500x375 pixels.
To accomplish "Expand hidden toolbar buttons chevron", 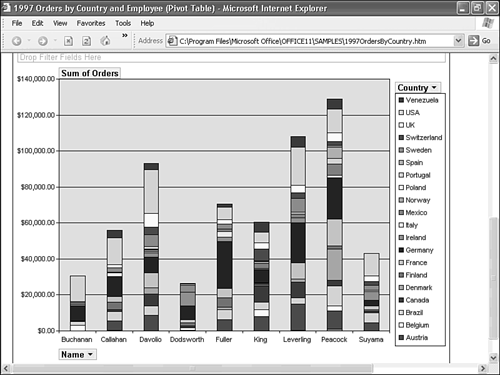I will point(125,35).
